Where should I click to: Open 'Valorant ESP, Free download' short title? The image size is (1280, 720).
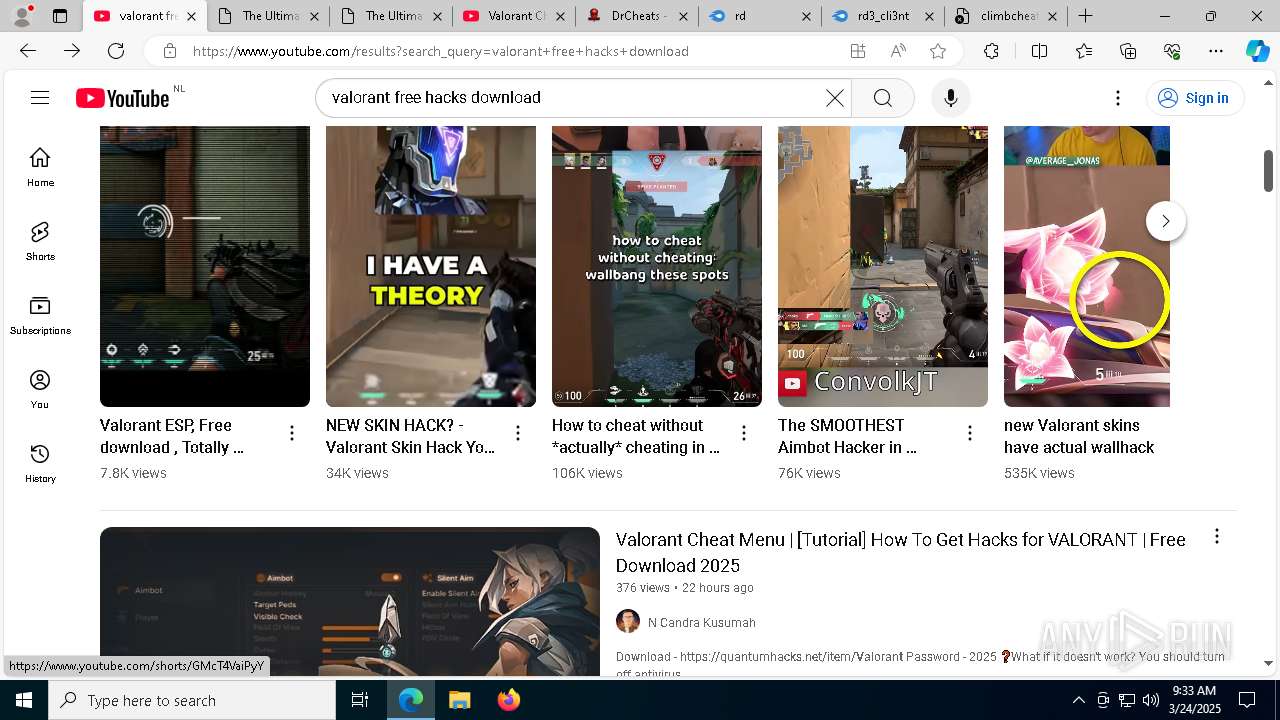172,436
